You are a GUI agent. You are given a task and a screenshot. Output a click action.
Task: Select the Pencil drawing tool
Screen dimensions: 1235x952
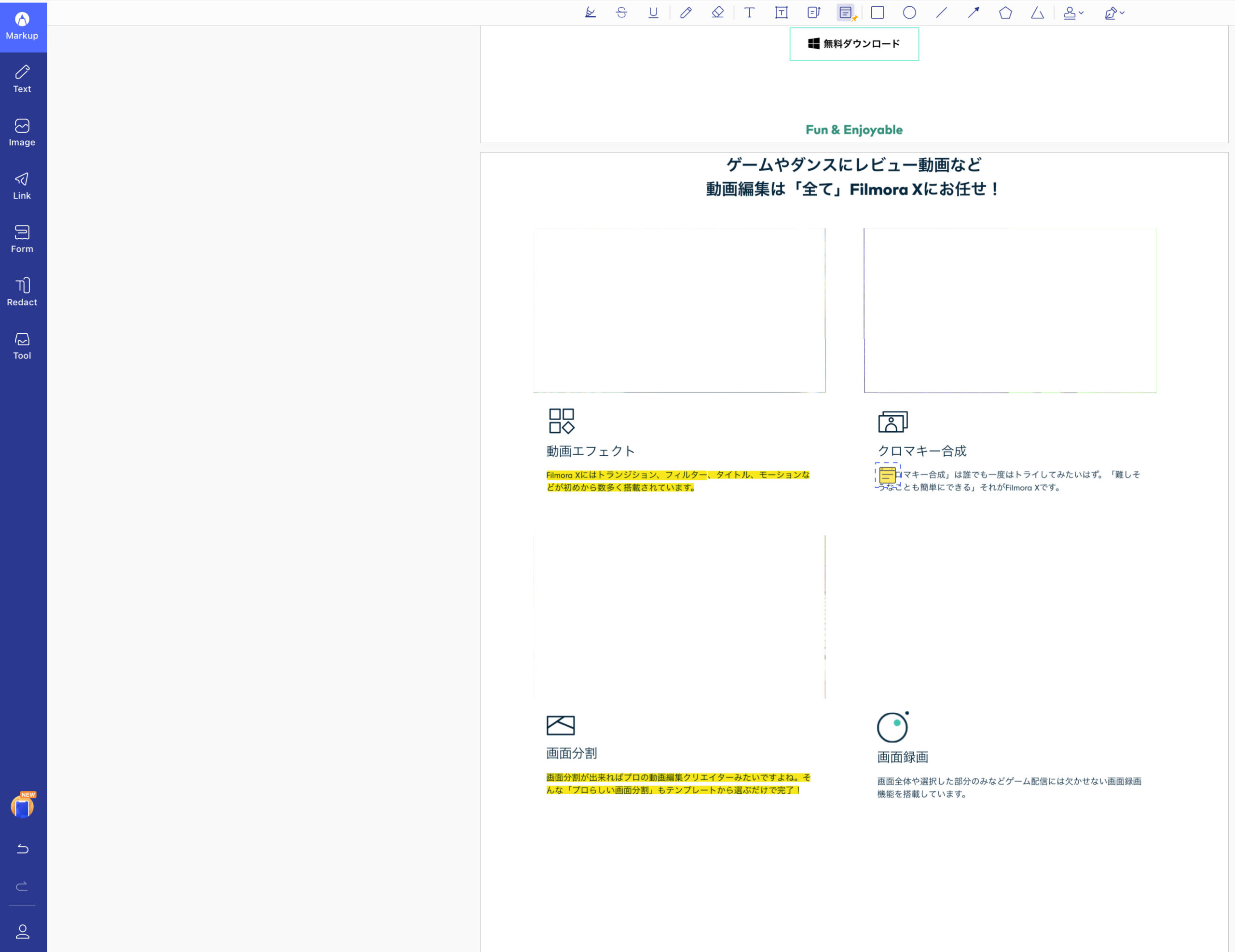[x=686, y=13]
